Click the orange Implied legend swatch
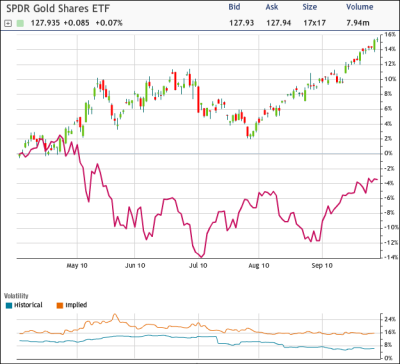The width and height of the screenshot is (400, 364). (59, 305)
